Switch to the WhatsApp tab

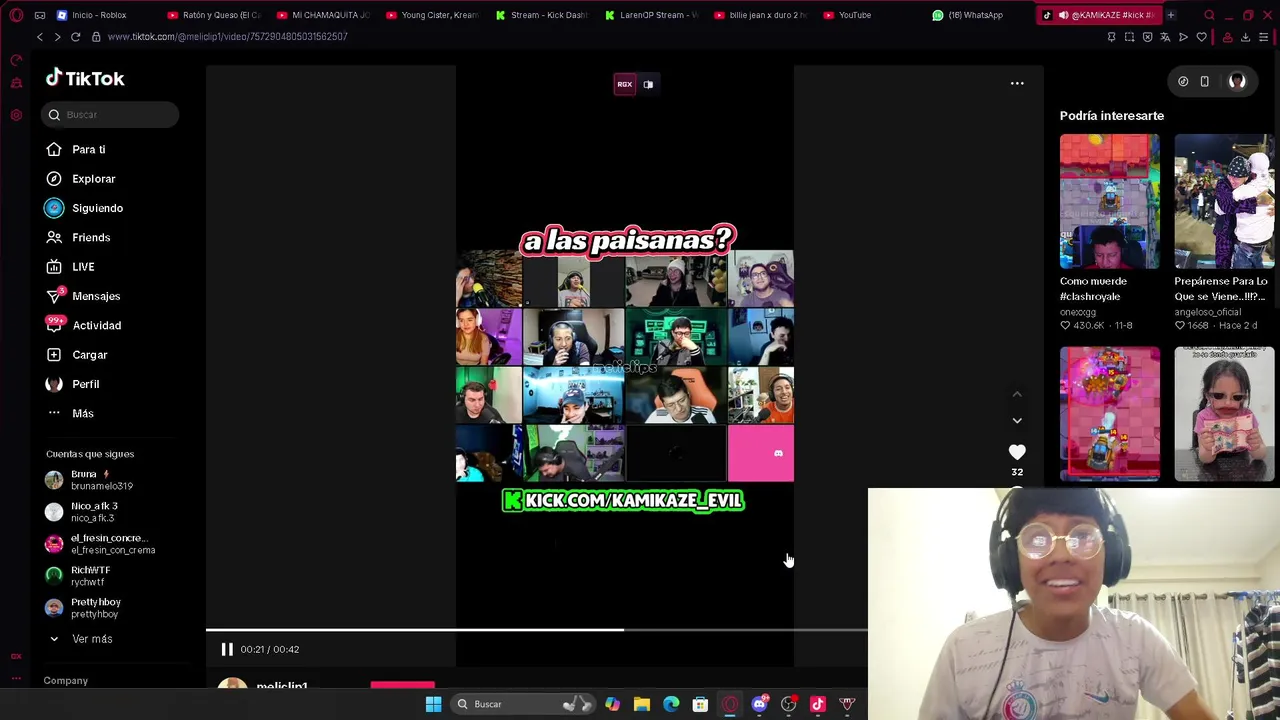[x=967, y=15]
